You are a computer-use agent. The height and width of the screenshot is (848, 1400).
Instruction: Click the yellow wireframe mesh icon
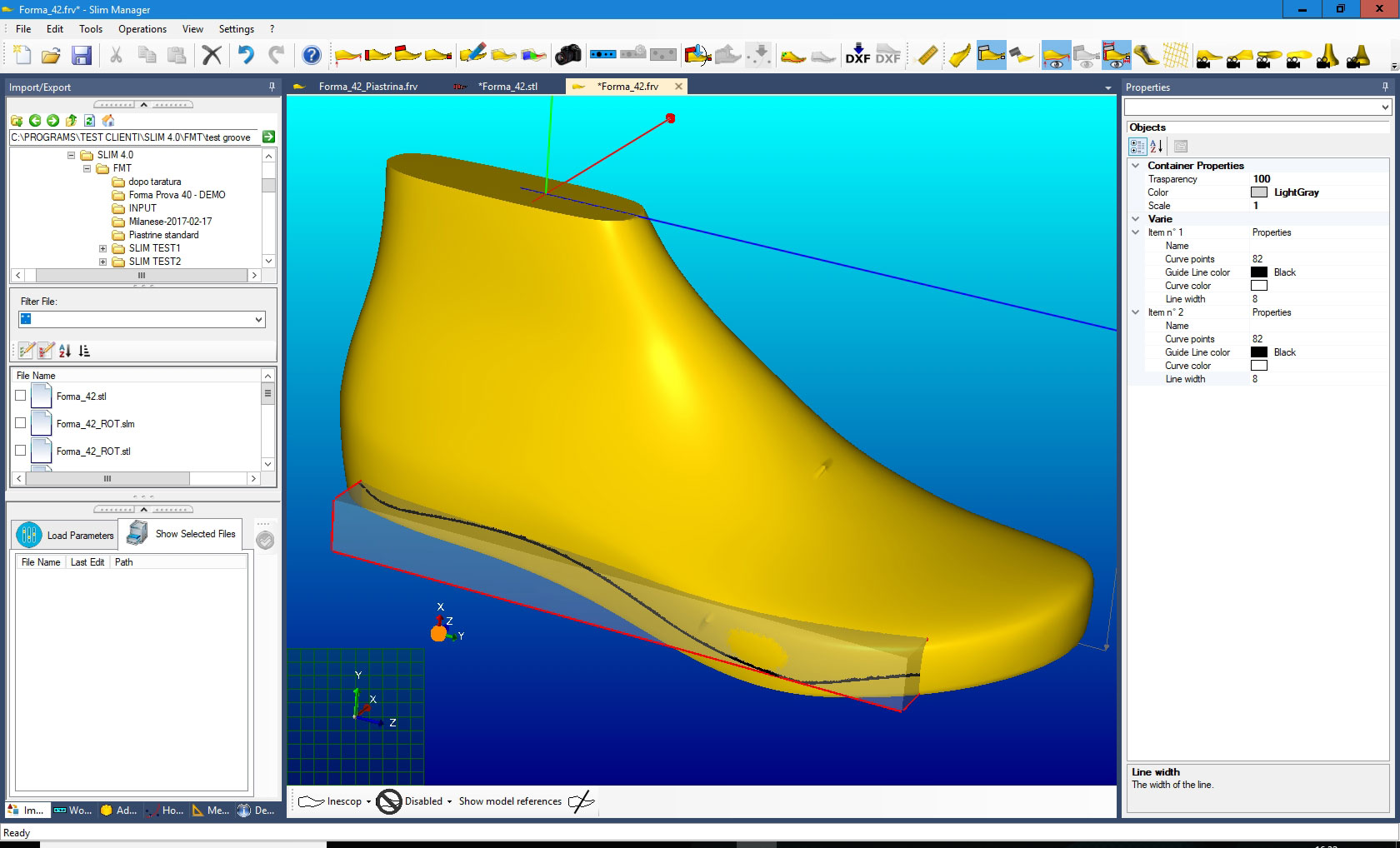click(1176, 55)
